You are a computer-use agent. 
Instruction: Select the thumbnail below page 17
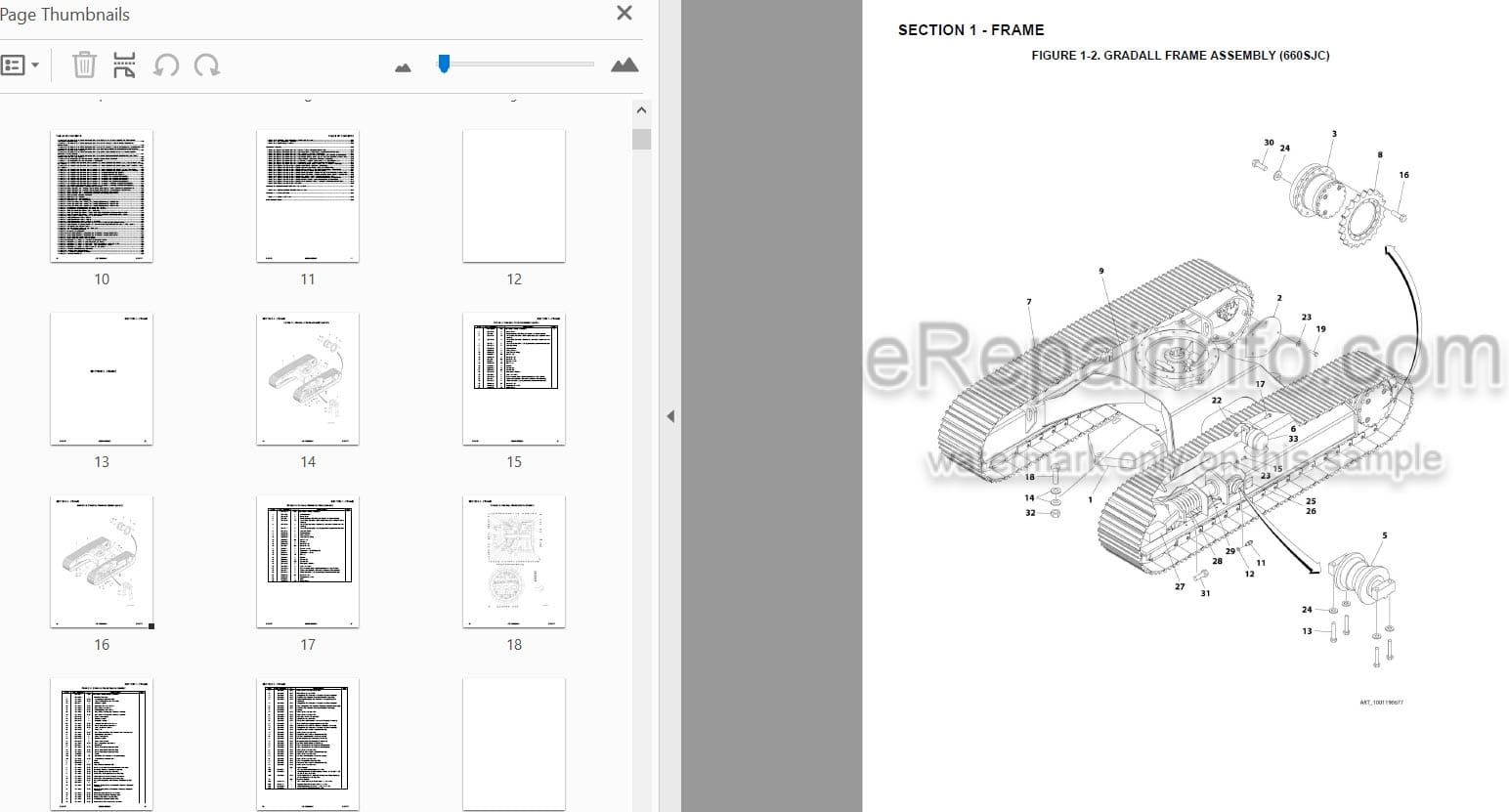coord(308,745)
